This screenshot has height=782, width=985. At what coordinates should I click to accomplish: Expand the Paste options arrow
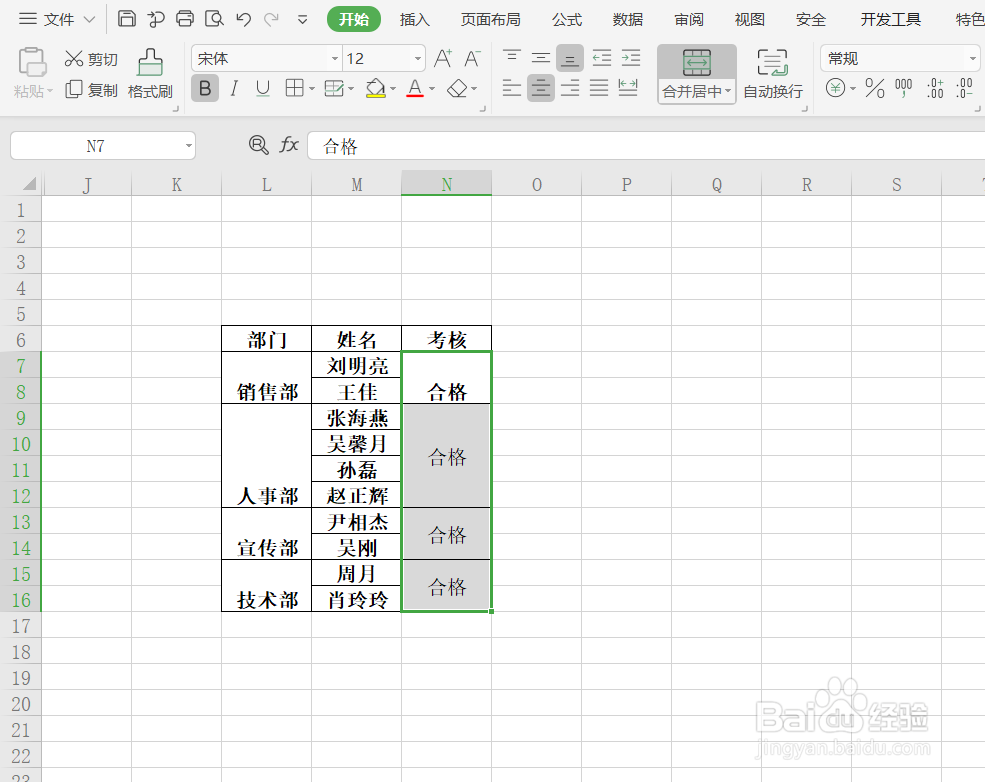pyautogui.click(x=50, y=91)
